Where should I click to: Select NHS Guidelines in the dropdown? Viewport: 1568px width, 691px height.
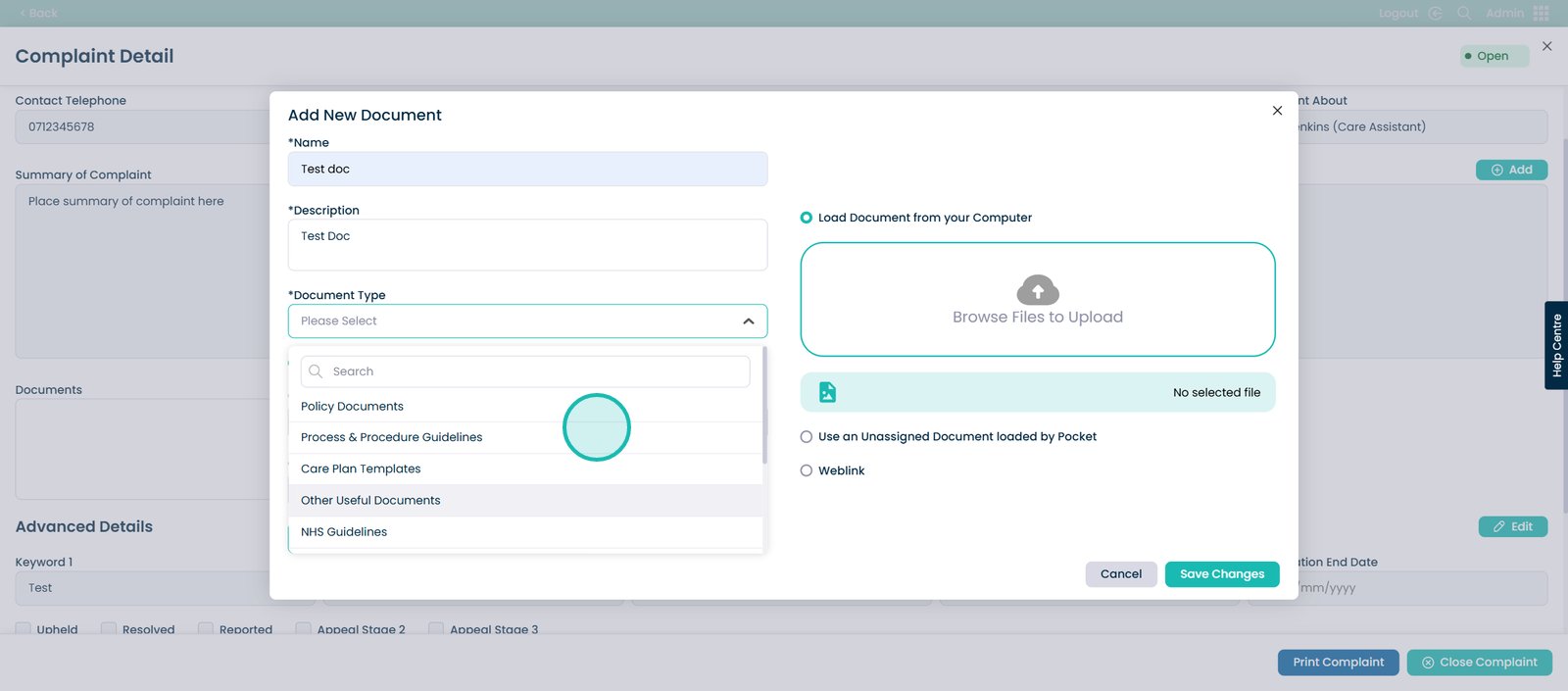pyautogui.click(x=344, y=532)
